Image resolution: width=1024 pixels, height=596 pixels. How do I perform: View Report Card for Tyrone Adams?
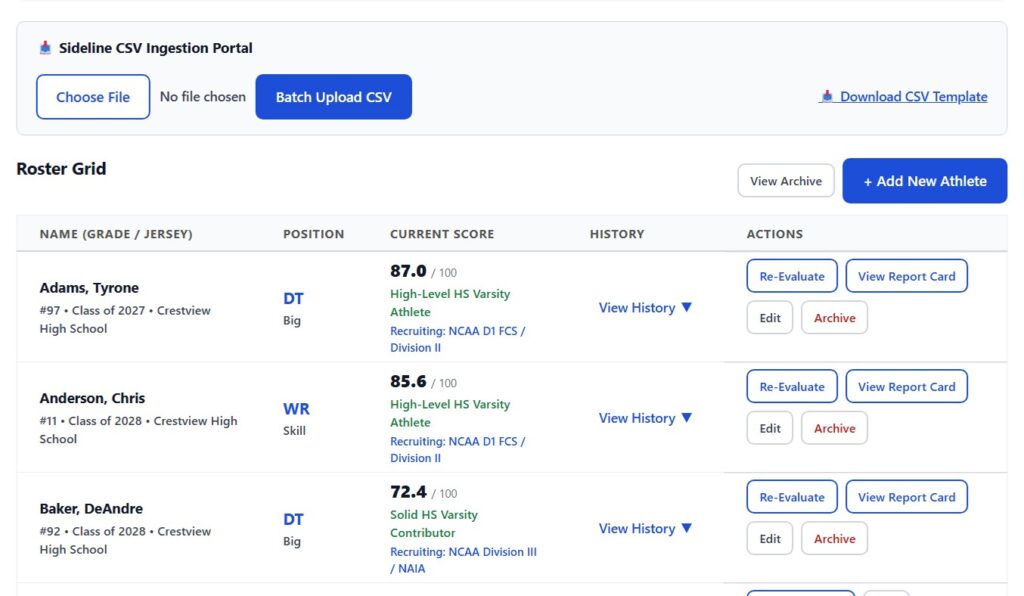pos(906,276)
